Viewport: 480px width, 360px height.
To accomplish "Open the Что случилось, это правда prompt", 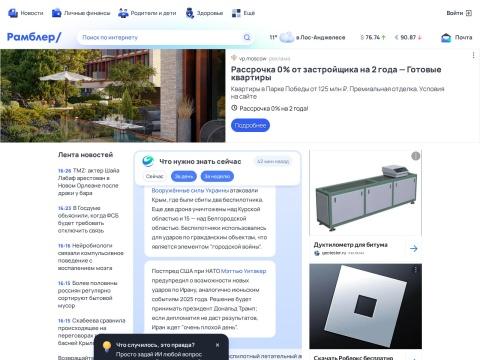I will [x=155, y=345].
